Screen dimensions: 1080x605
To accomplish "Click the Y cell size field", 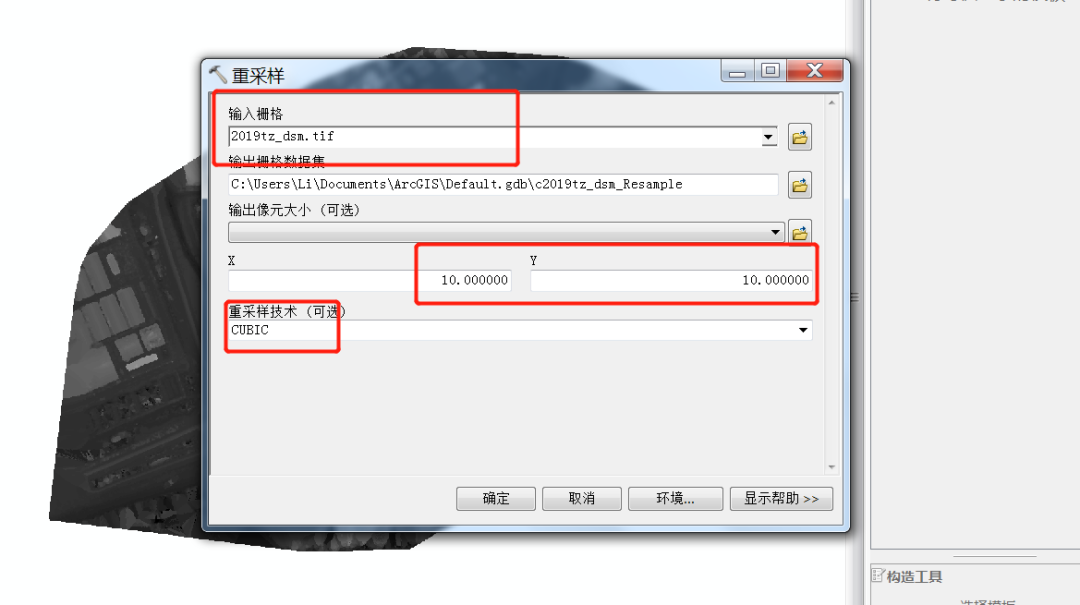I will [x=671, y=280].
